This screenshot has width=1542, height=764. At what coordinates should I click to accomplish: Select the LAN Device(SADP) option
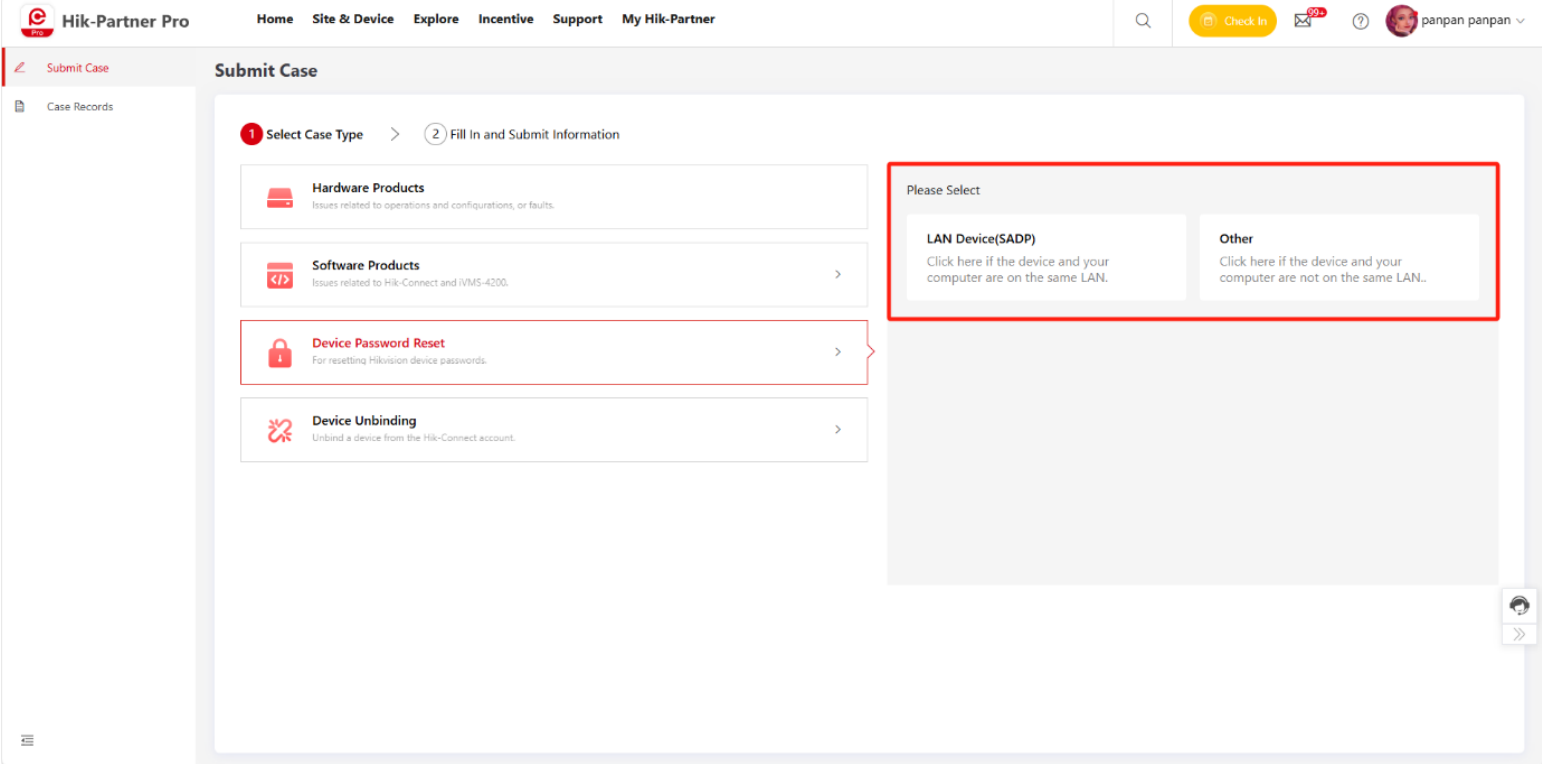[x=1046, y=257]
